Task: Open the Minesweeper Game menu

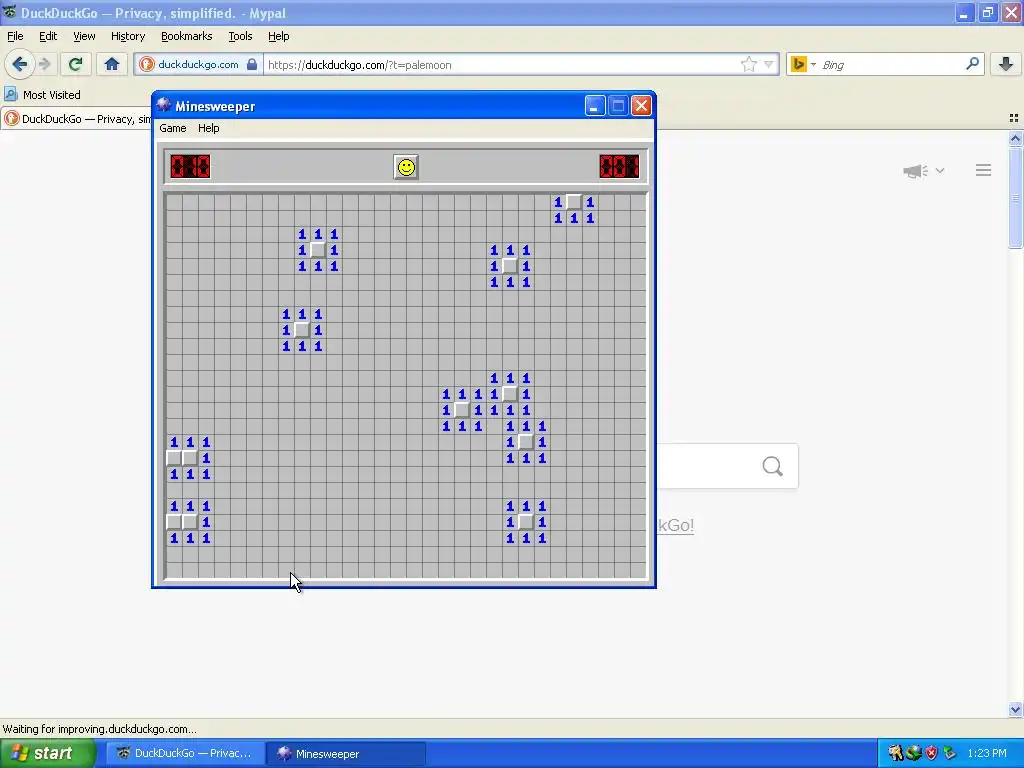Action: 172,128
